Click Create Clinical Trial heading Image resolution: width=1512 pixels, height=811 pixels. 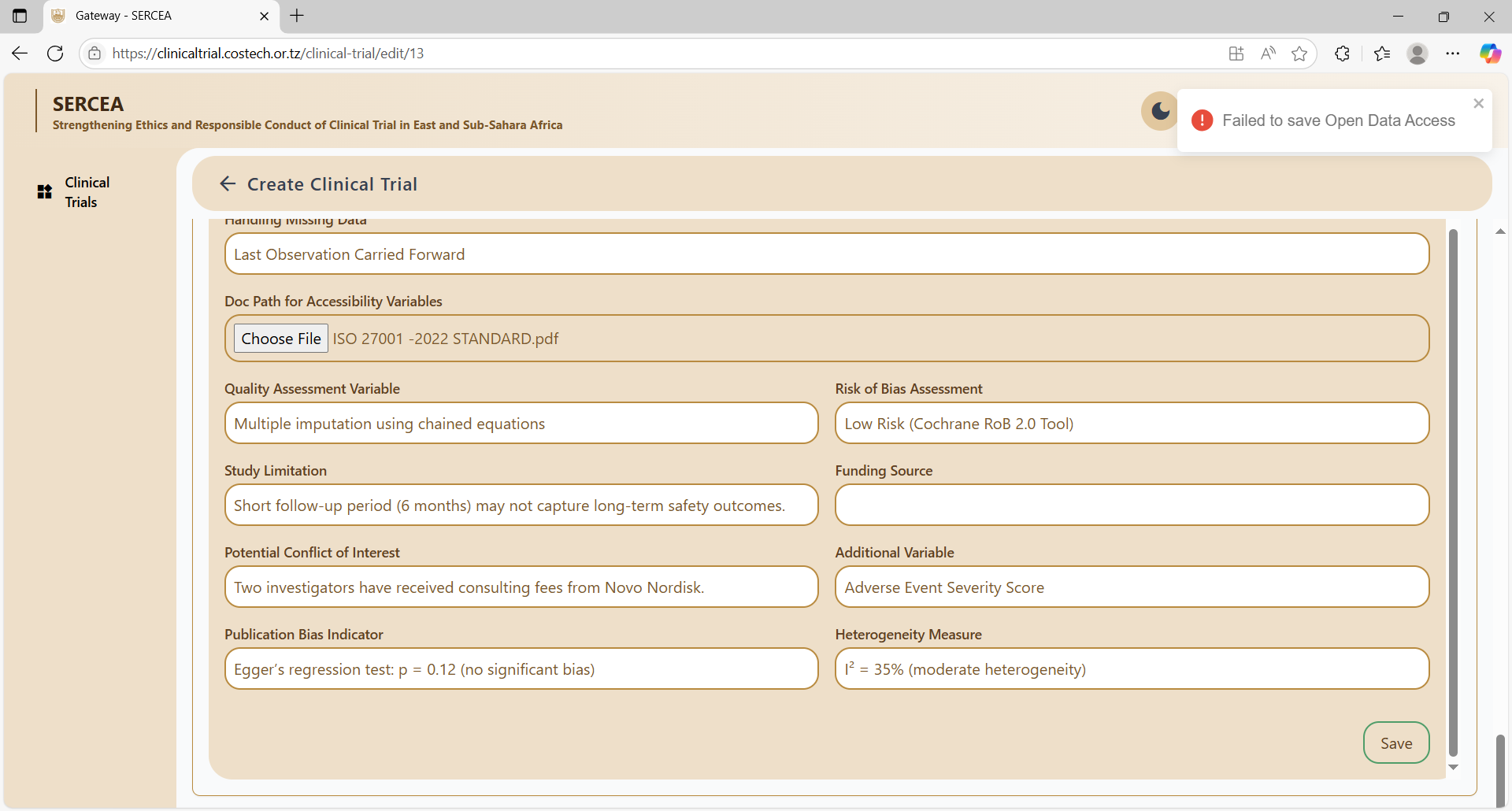click(332, 183)
